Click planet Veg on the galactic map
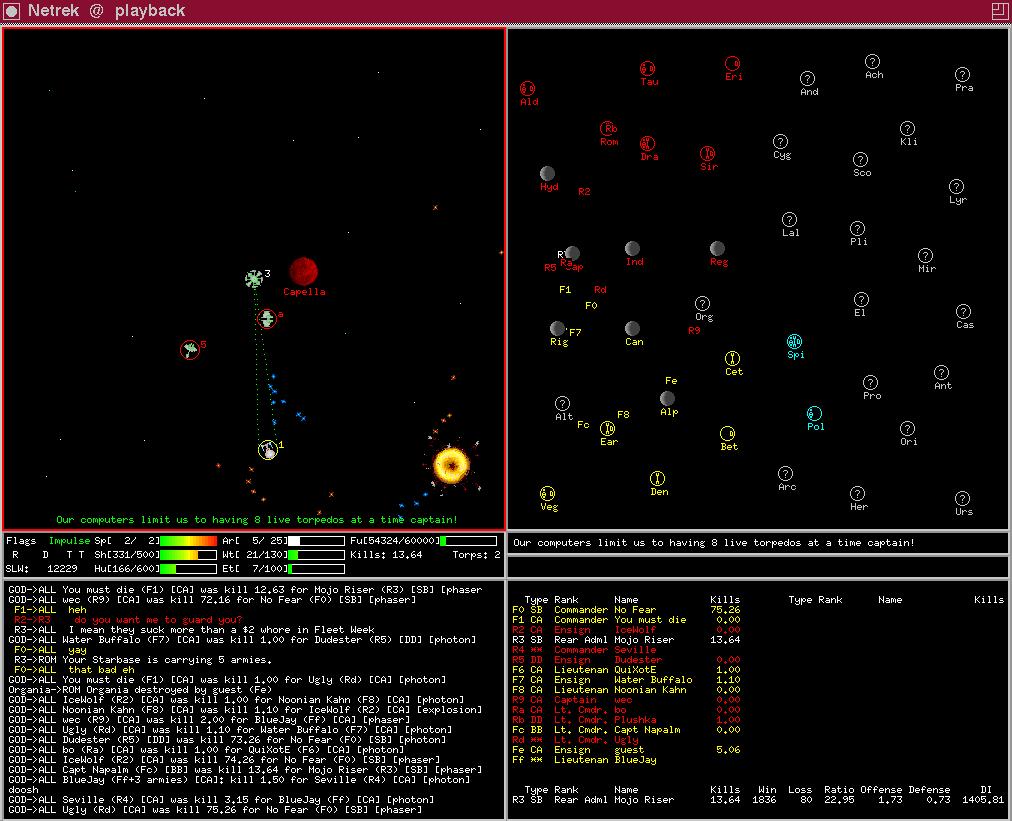1012x821 pixels. coord(547,494)
